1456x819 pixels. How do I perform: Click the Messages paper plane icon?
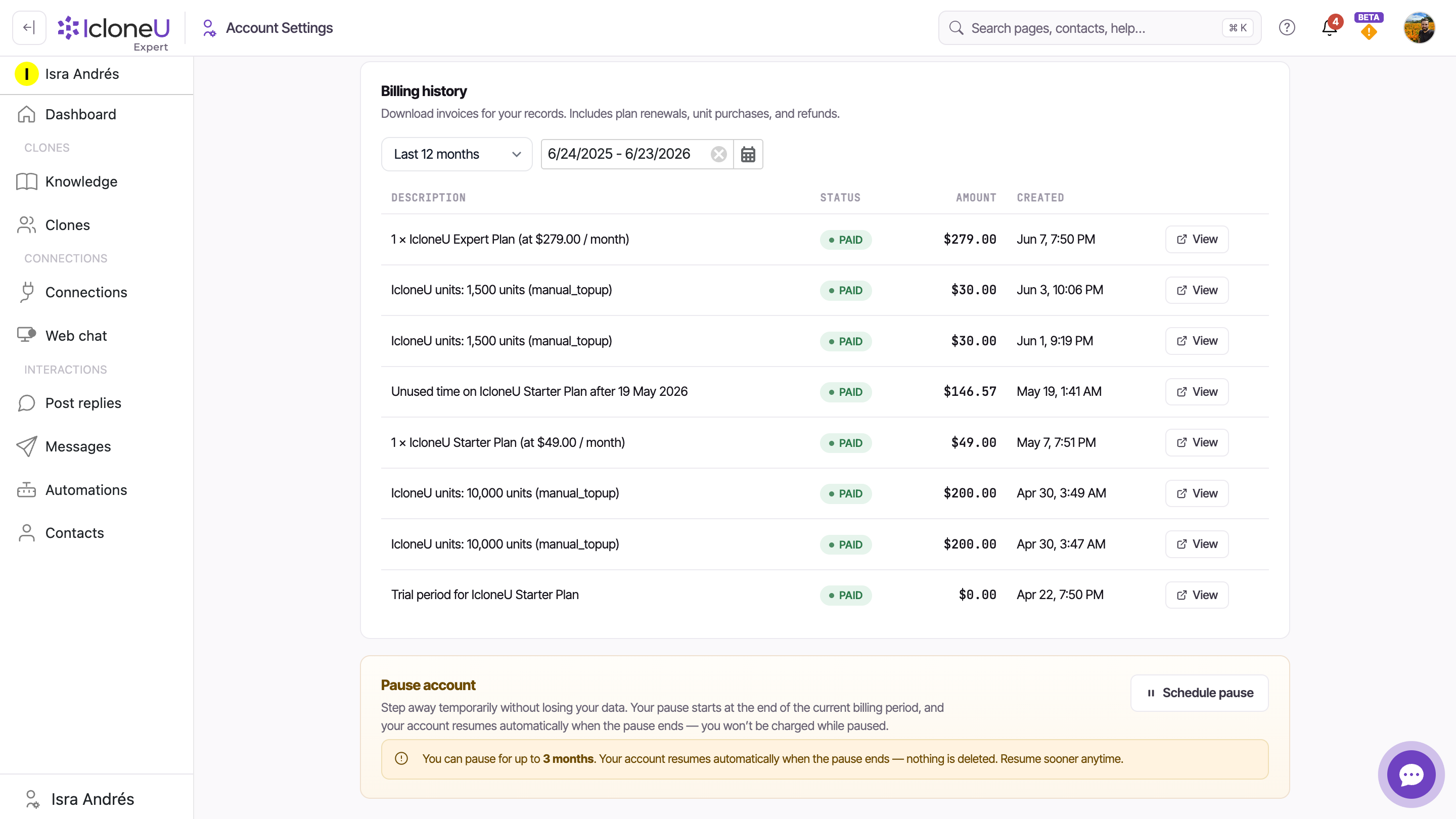[27, 446]
